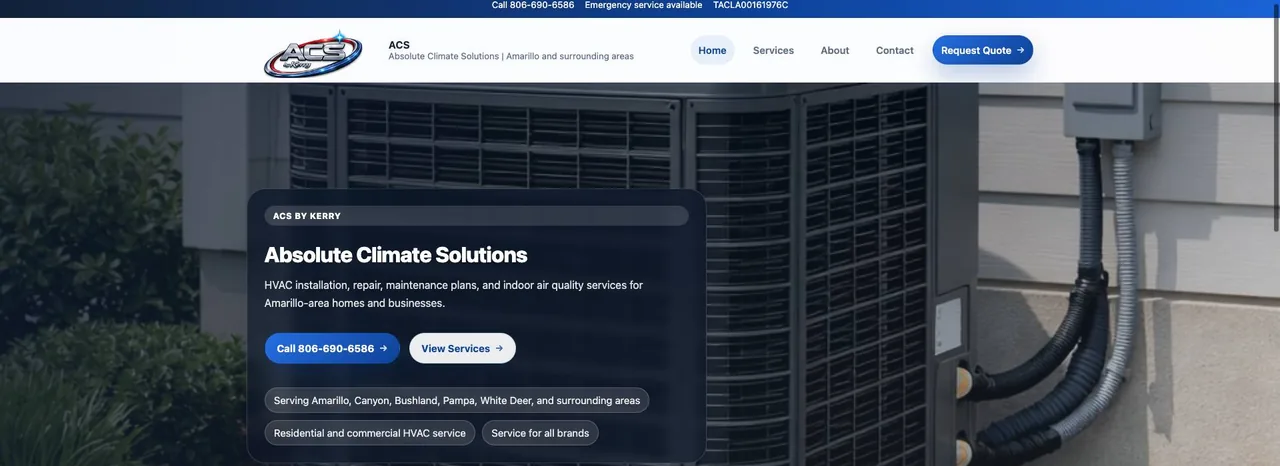Click the ACS BY KERRY badge
Image resolution: width=1280 pixels, height=466 pixels.
(x=476, y=216)
